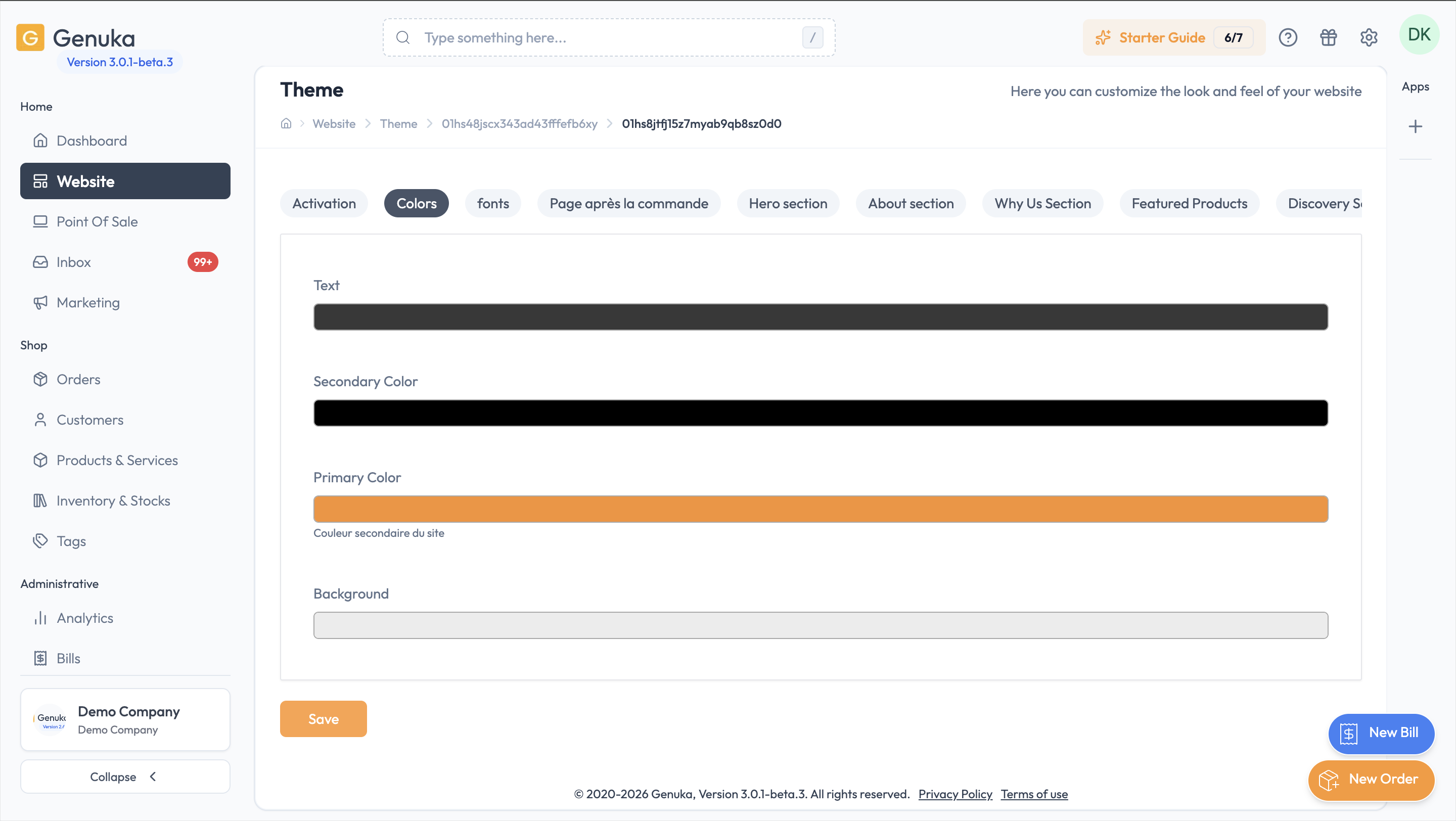Select the Hero section tab

click(788, 203)
